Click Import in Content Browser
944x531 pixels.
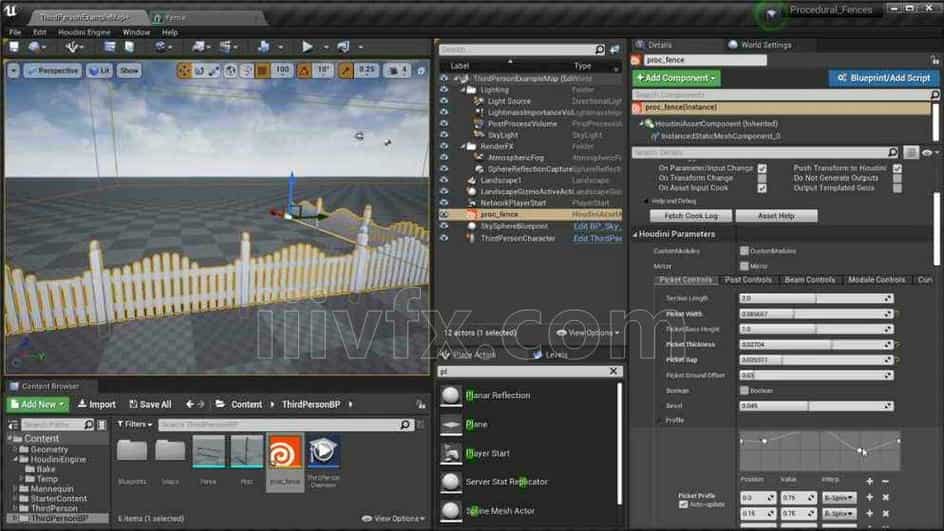97,405
